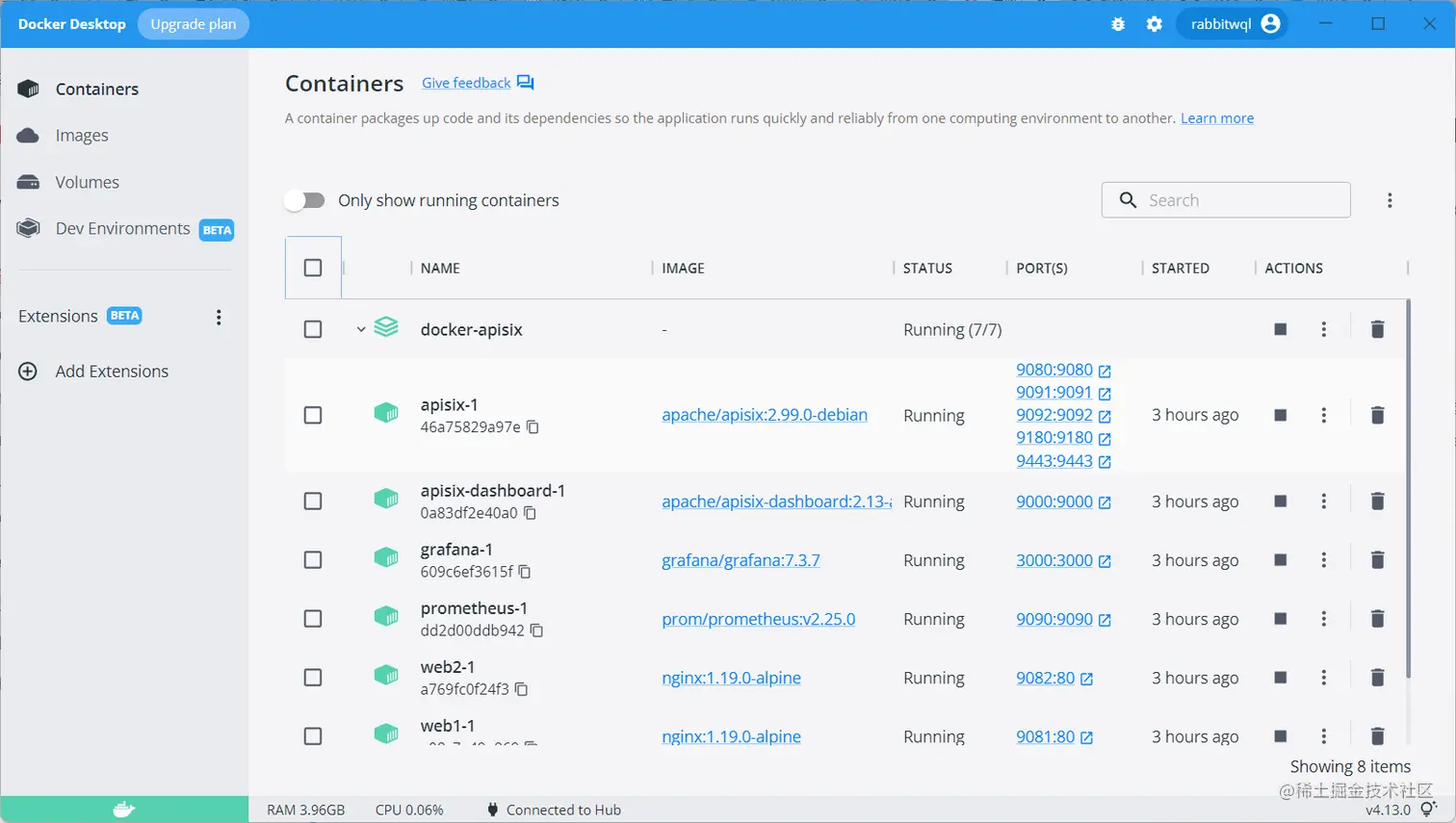Check the apisix-dashboard-1 row checkbox
Image resolution: width=1456 pixels, height=823 pixels.
(313, 501)
